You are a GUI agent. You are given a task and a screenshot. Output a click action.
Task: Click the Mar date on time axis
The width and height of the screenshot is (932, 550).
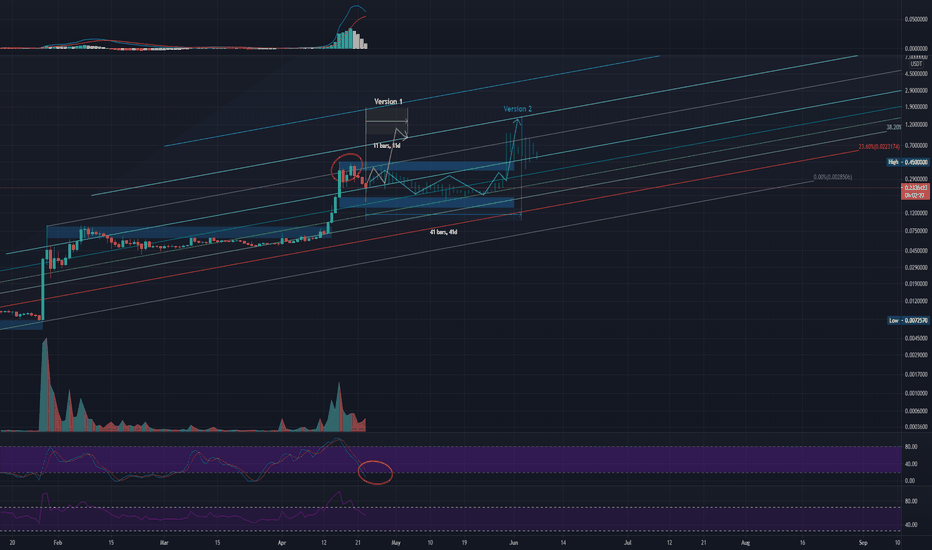[165, 542]
